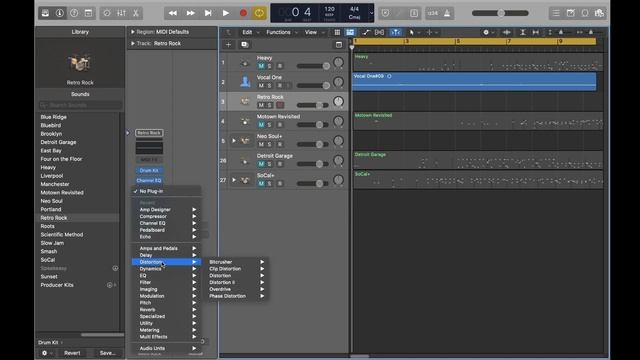Viewport: 640px width, 360px height.
Task: Open the Note Pads button
Action: point(571,13)
